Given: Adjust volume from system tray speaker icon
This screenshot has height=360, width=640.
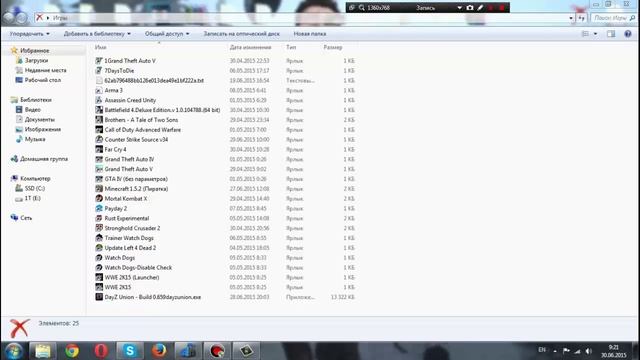Looking at the screenshot, I should [589, 351].
